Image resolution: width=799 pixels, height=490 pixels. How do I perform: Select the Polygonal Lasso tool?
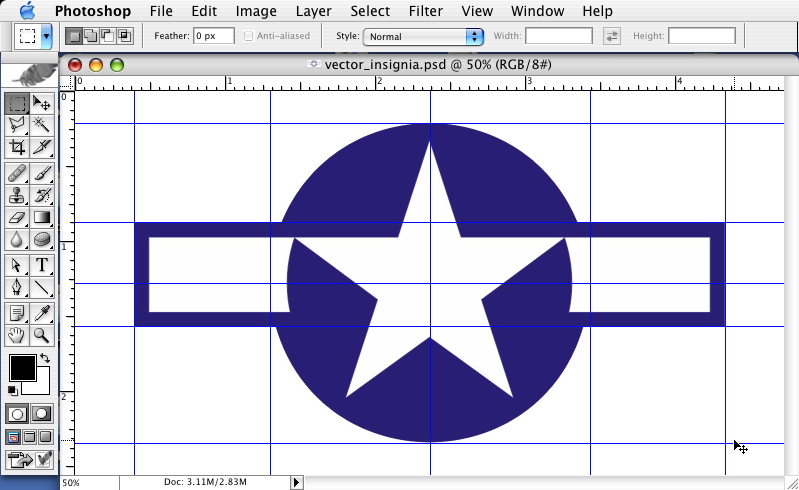pos(17,125)
